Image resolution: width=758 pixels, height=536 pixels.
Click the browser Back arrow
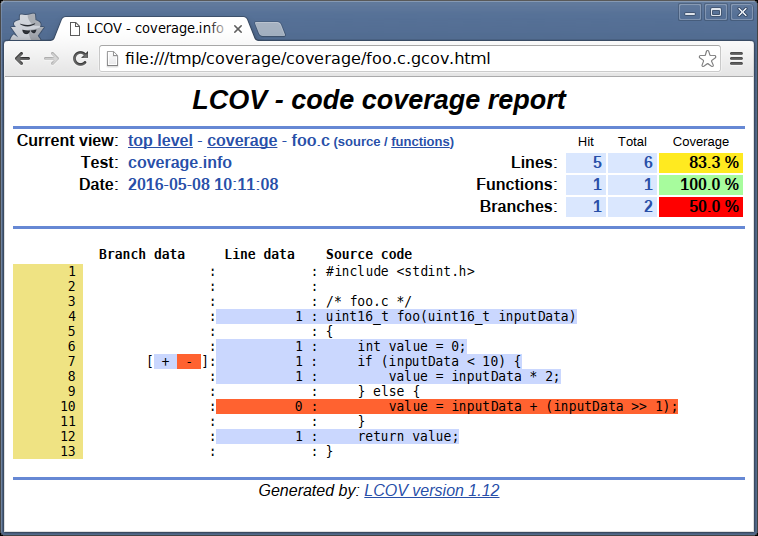(22, 58)
